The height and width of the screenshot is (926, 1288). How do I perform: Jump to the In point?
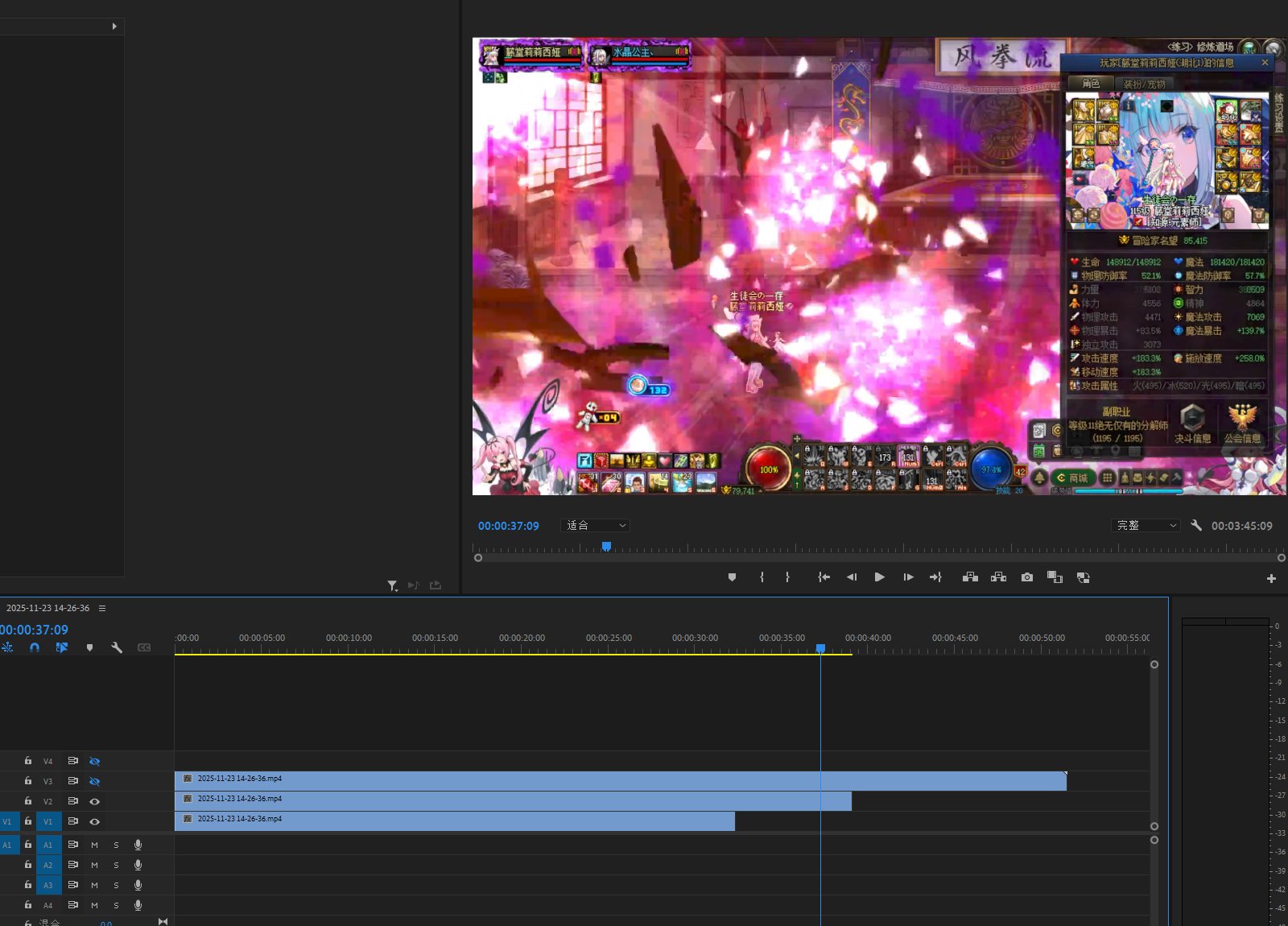tap(824, 577)
